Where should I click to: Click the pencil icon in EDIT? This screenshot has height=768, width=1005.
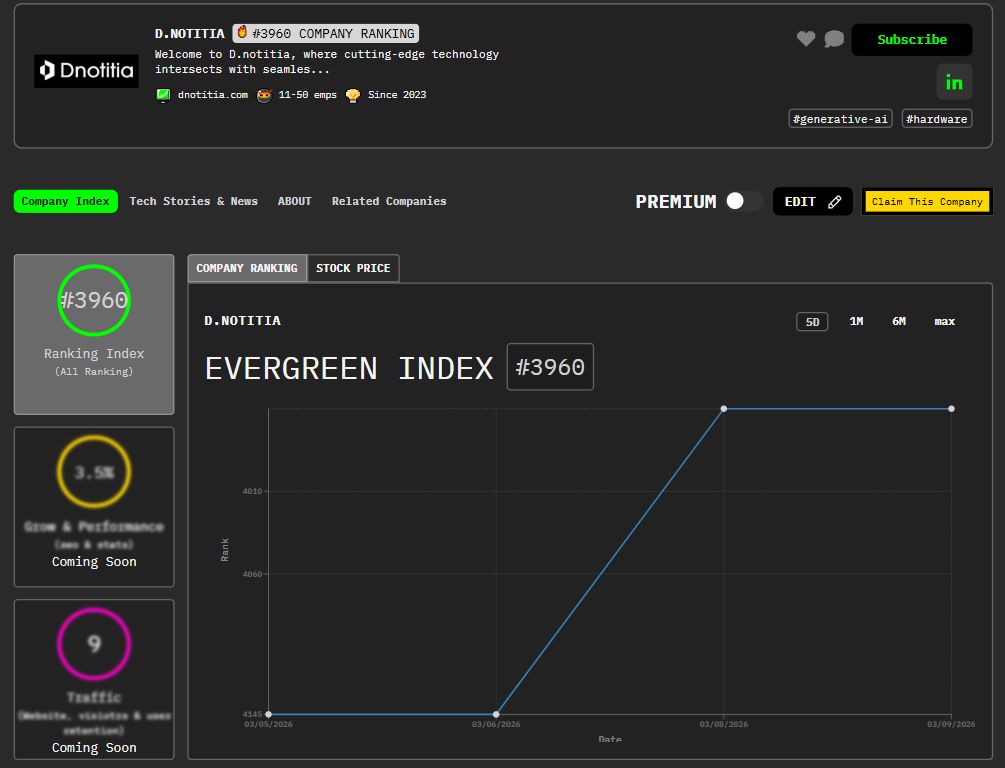tap(835, 202)
